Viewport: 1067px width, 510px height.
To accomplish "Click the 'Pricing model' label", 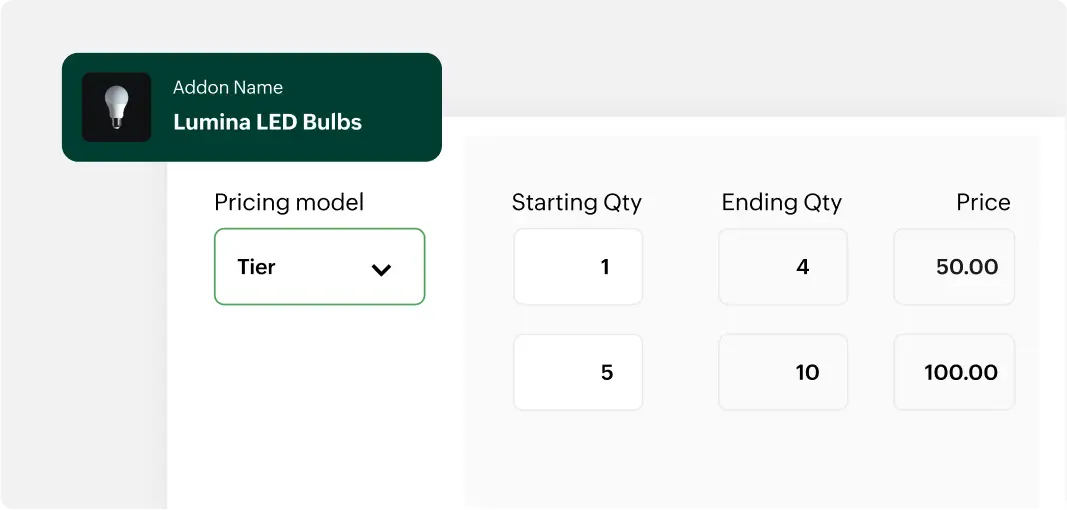I will (x=289, y=203).
